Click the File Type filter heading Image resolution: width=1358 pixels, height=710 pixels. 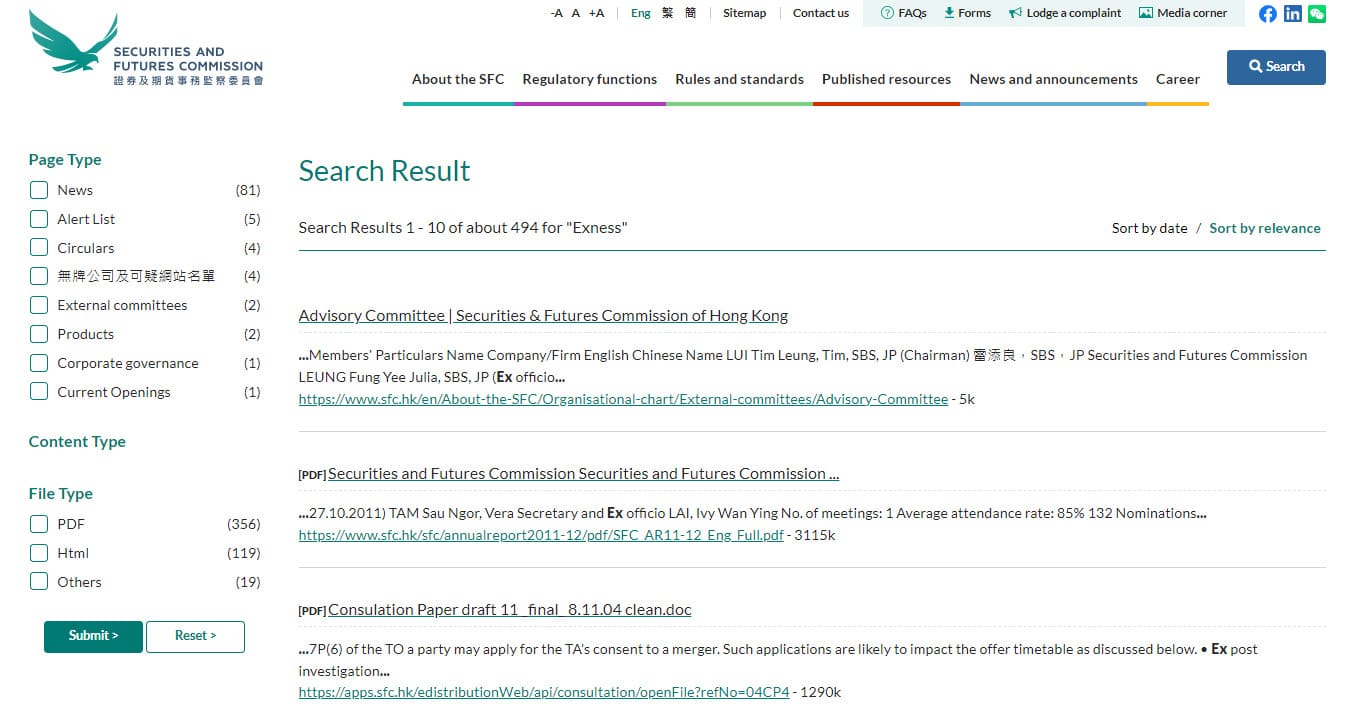click(60, 494)
